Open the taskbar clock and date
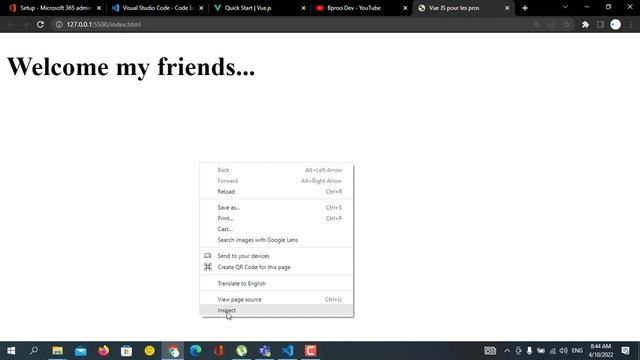 (601, 351)
